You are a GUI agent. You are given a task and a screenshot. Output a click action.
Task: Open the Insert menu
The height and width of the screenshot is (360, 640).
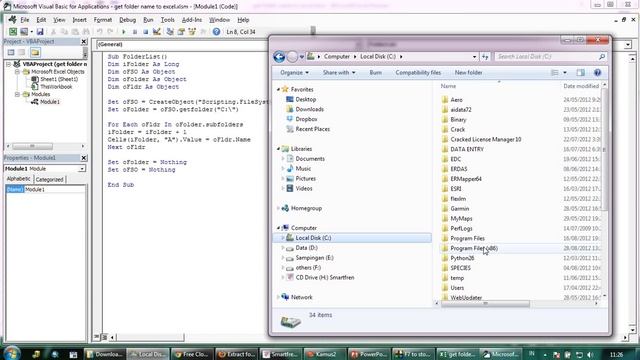pyautogui.click(x=79, y=20)
